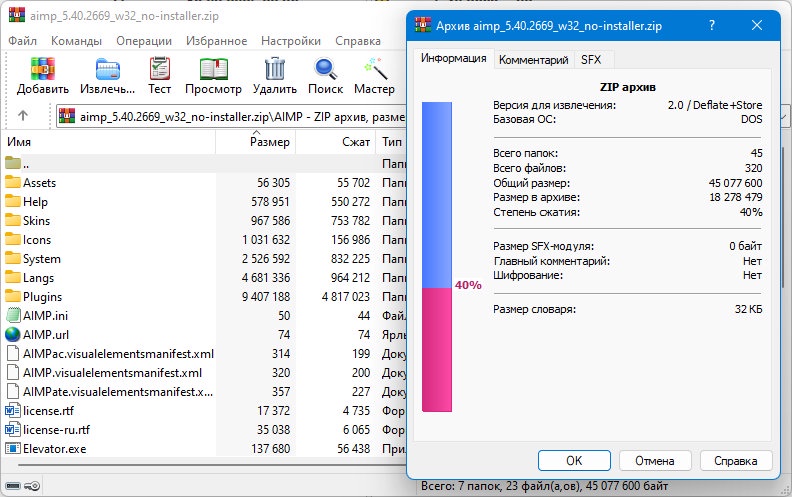792x497 pixels.
Task: Click the Размер в архиве value 18 278 479
Action: click(736, 197)
